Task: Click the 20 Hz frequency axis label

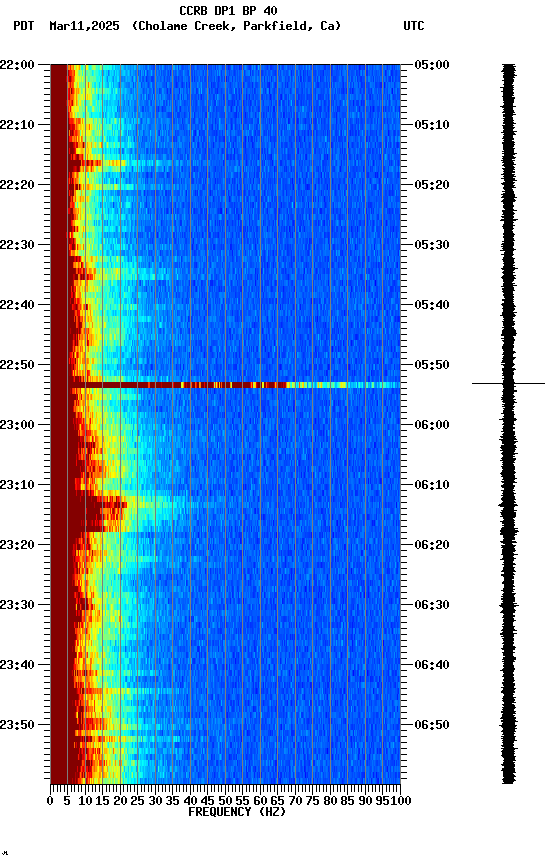Action: click(x=120, y=802)
